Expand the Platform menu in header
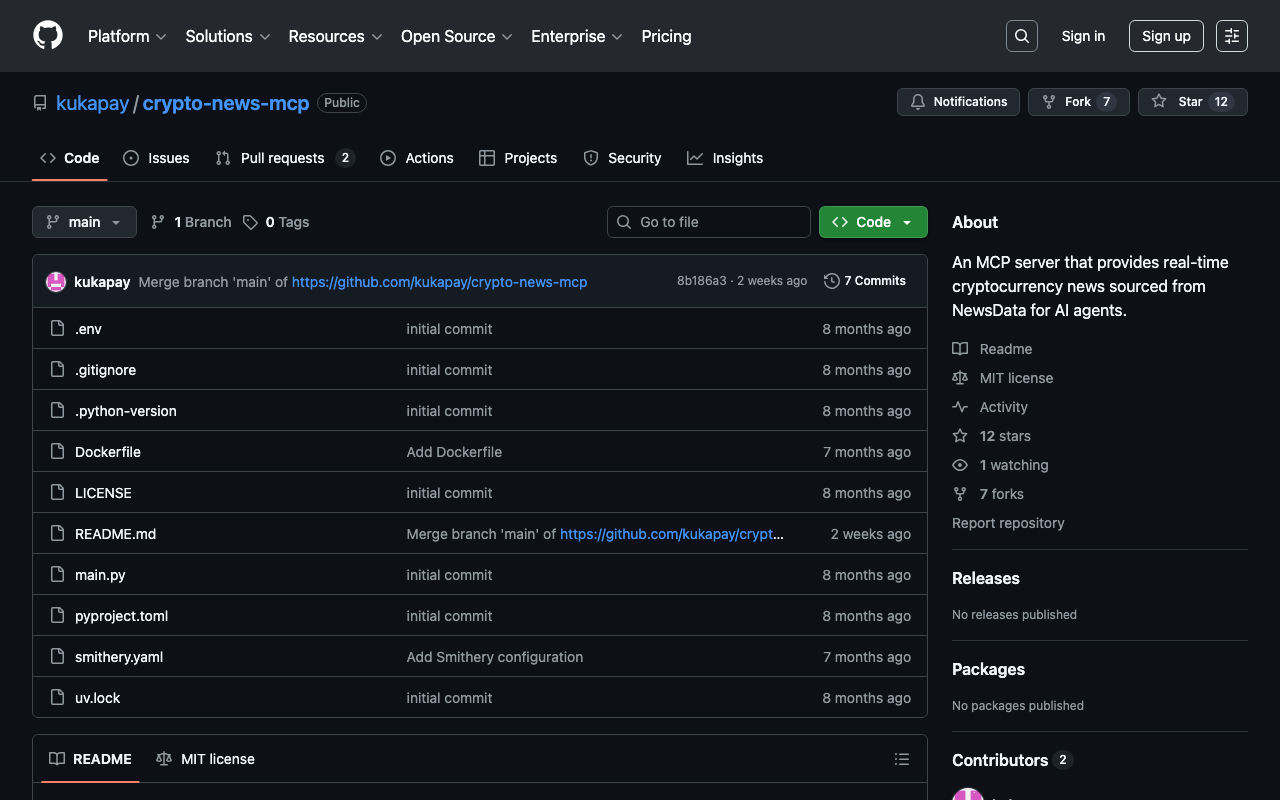 (127, 36)
